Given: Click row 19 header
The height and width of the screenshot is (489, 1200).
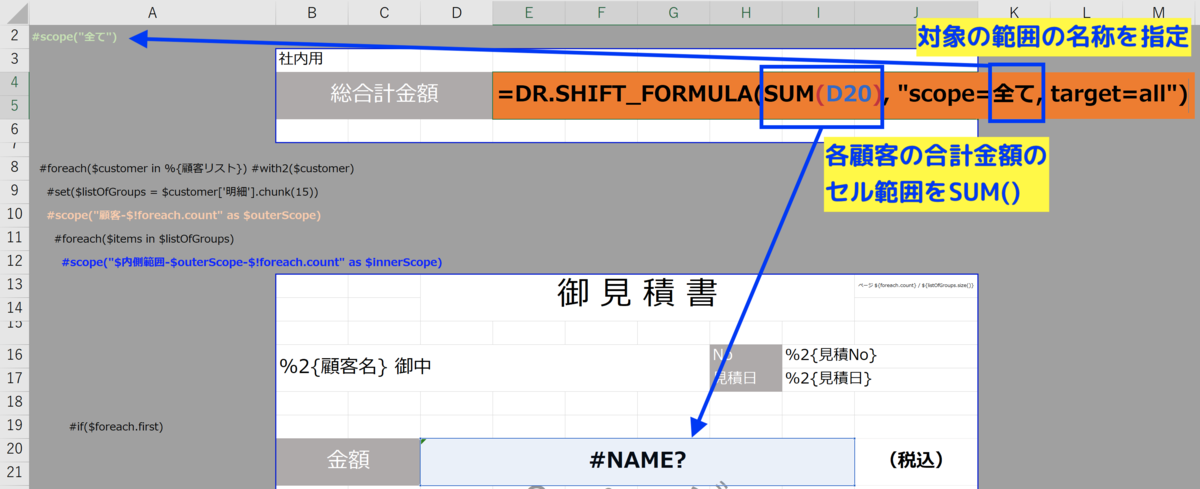Looking at the screenshot, I should (x=14, y=426).
